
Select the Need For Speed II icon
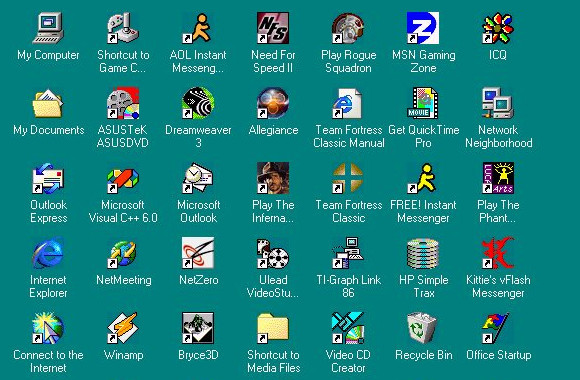point(273,28)
